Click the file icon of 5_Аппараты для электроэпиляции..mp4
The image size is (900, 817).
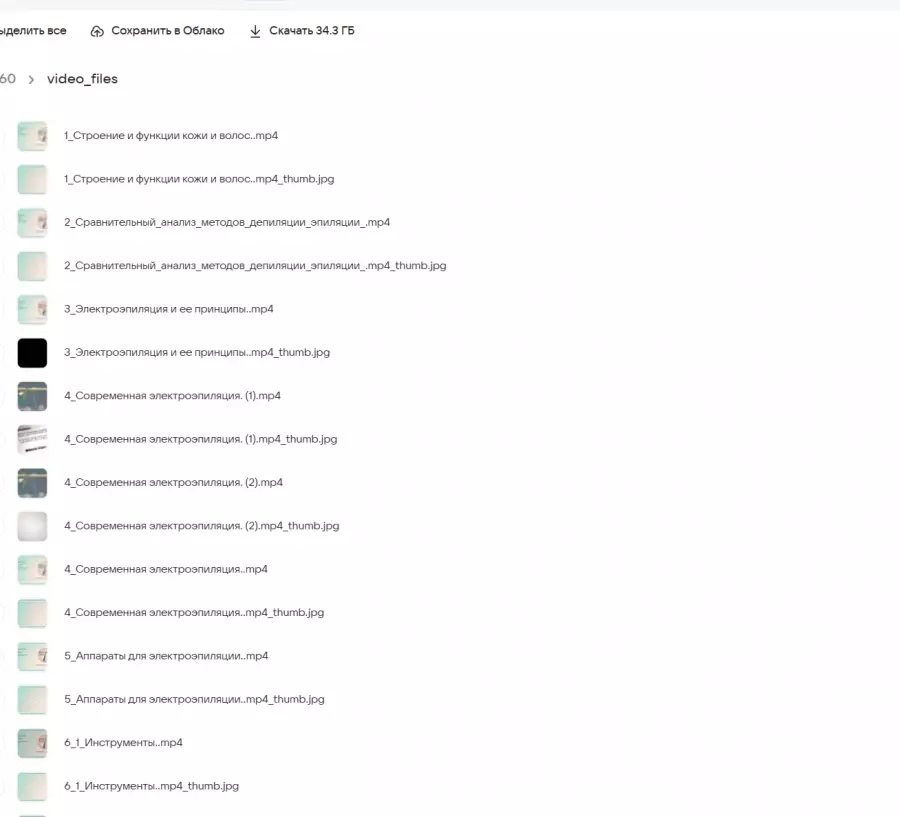click(x=32, y=656)
